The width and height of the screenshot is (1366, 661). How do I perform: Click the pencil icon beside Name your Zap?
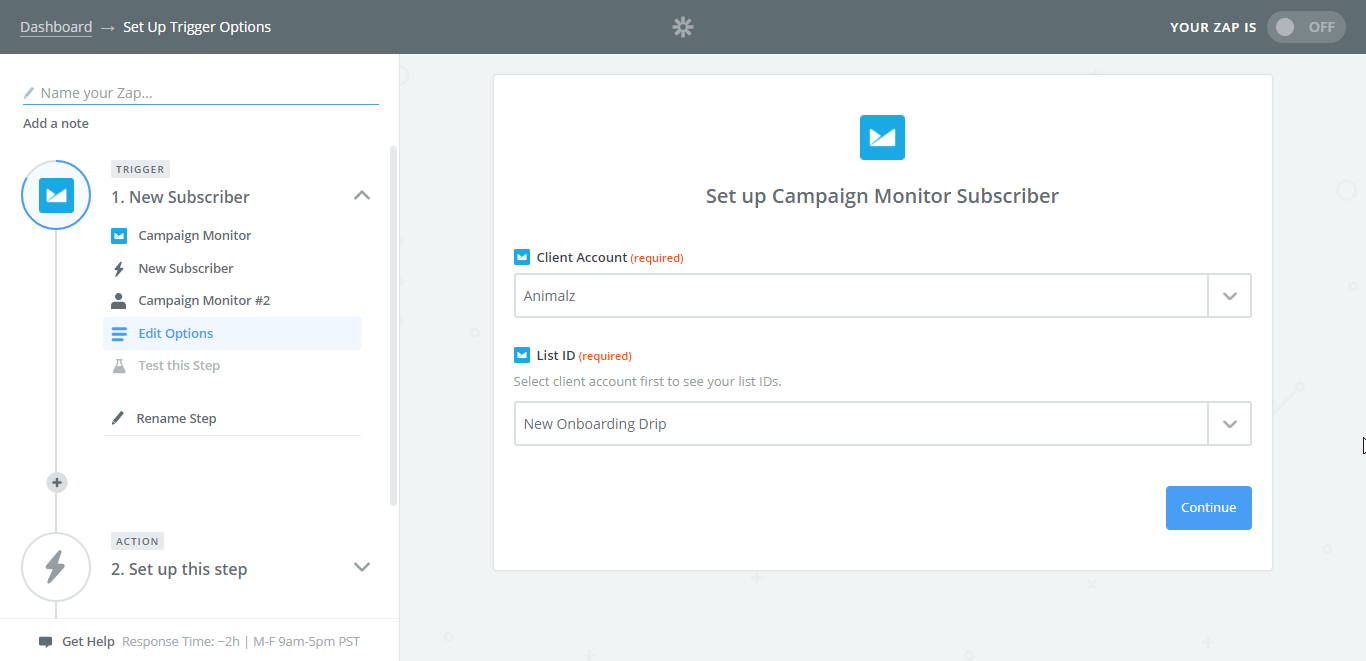point(29,93)
